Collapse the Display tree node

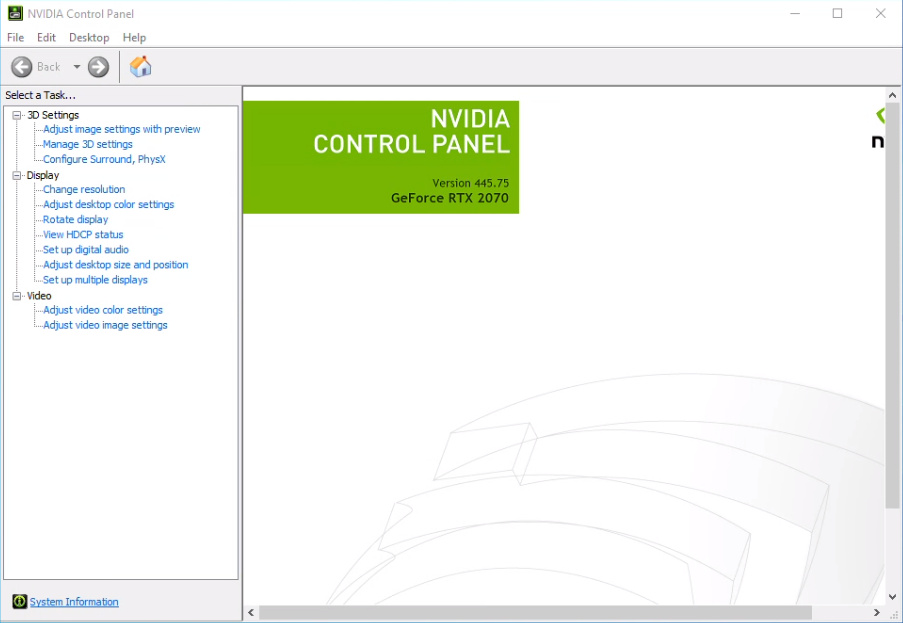(17, 176)
